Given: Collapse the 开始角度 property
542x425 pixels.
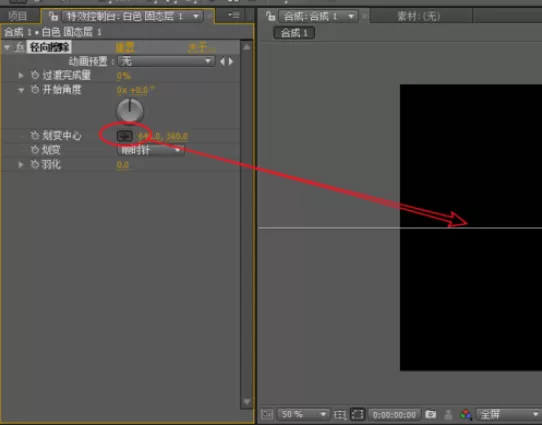Looking at the screenshot, I should [21, 91].
